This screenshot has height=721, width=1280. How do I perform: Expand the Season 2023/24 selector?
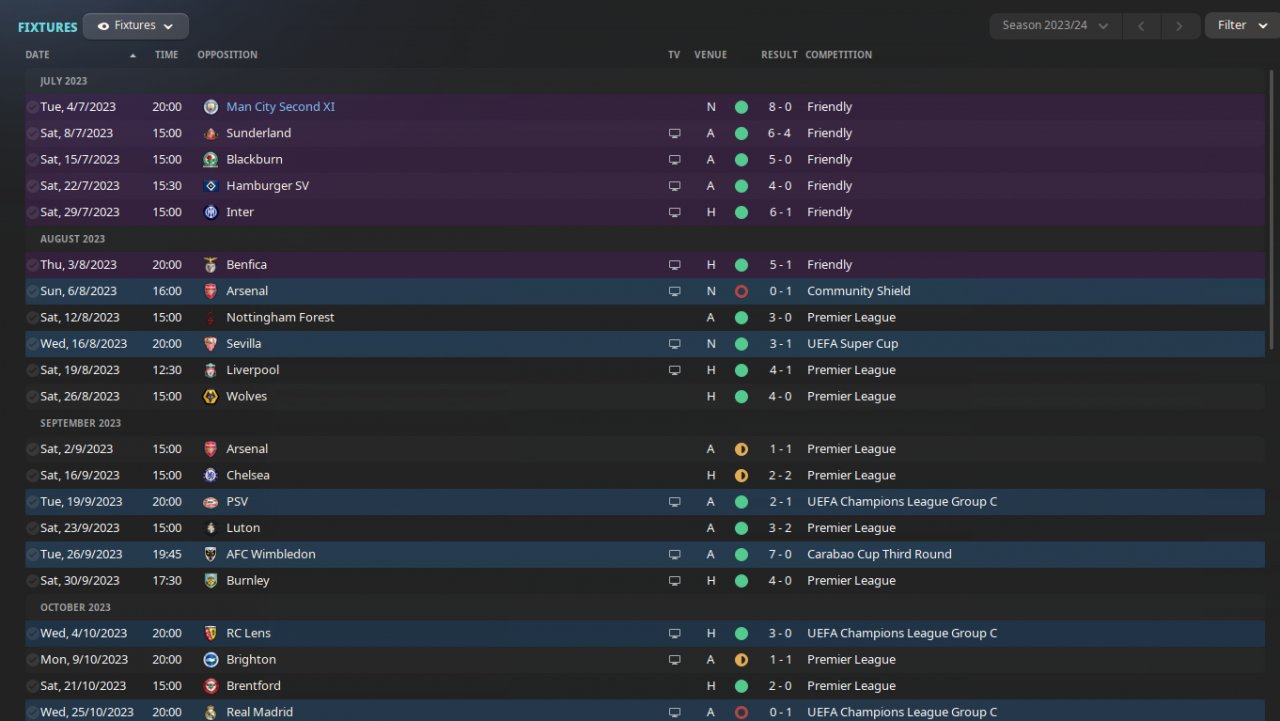click(x=1055, y=26)
